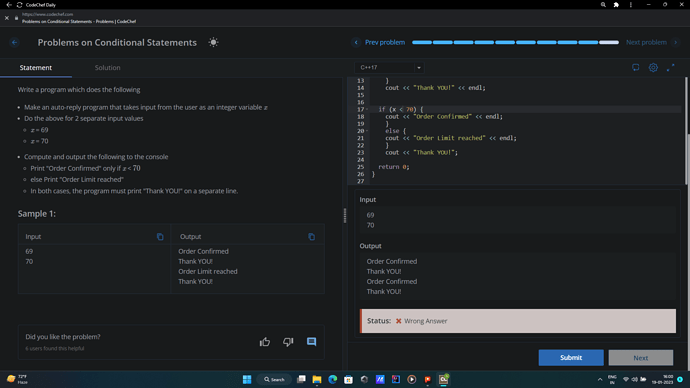
Task: Dislike the problem with thumbs down
Action: point(288,342)
